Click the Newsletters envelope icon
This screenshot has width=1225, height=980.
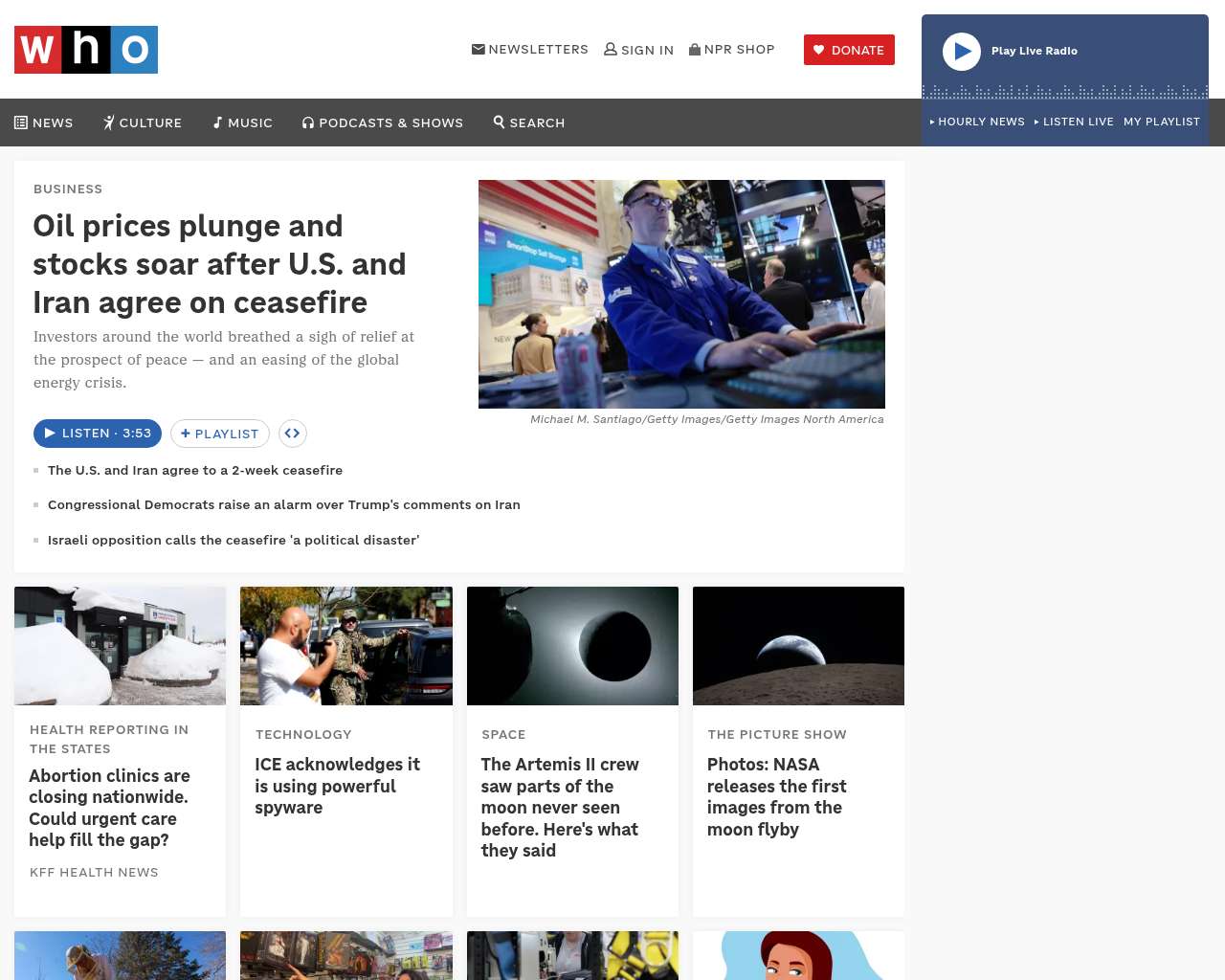coord(479,50)
